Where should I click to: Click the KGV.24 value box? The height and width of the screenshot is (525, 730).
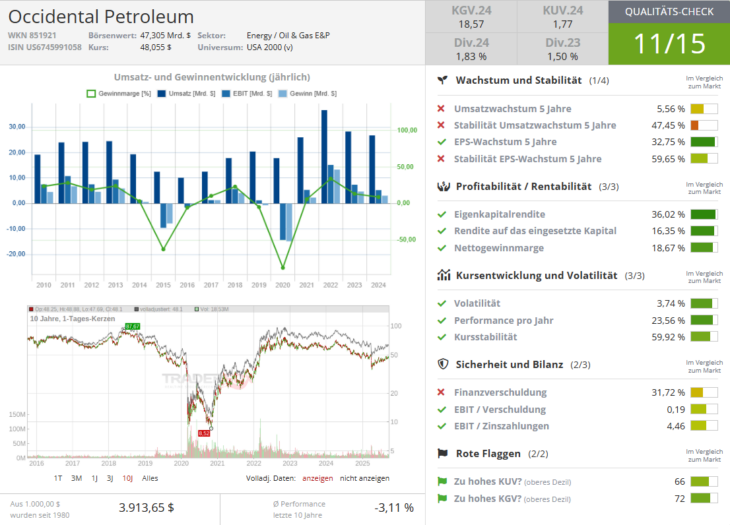tap(471, 17)
